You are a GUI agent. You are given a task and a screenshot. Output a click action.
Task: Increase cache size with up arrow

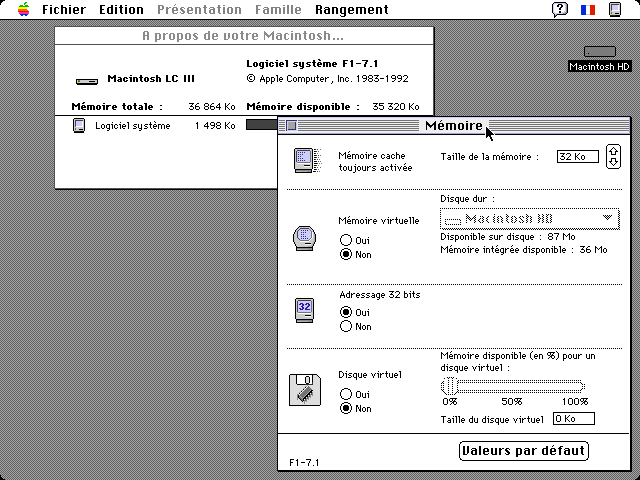[x=613, y=151]
